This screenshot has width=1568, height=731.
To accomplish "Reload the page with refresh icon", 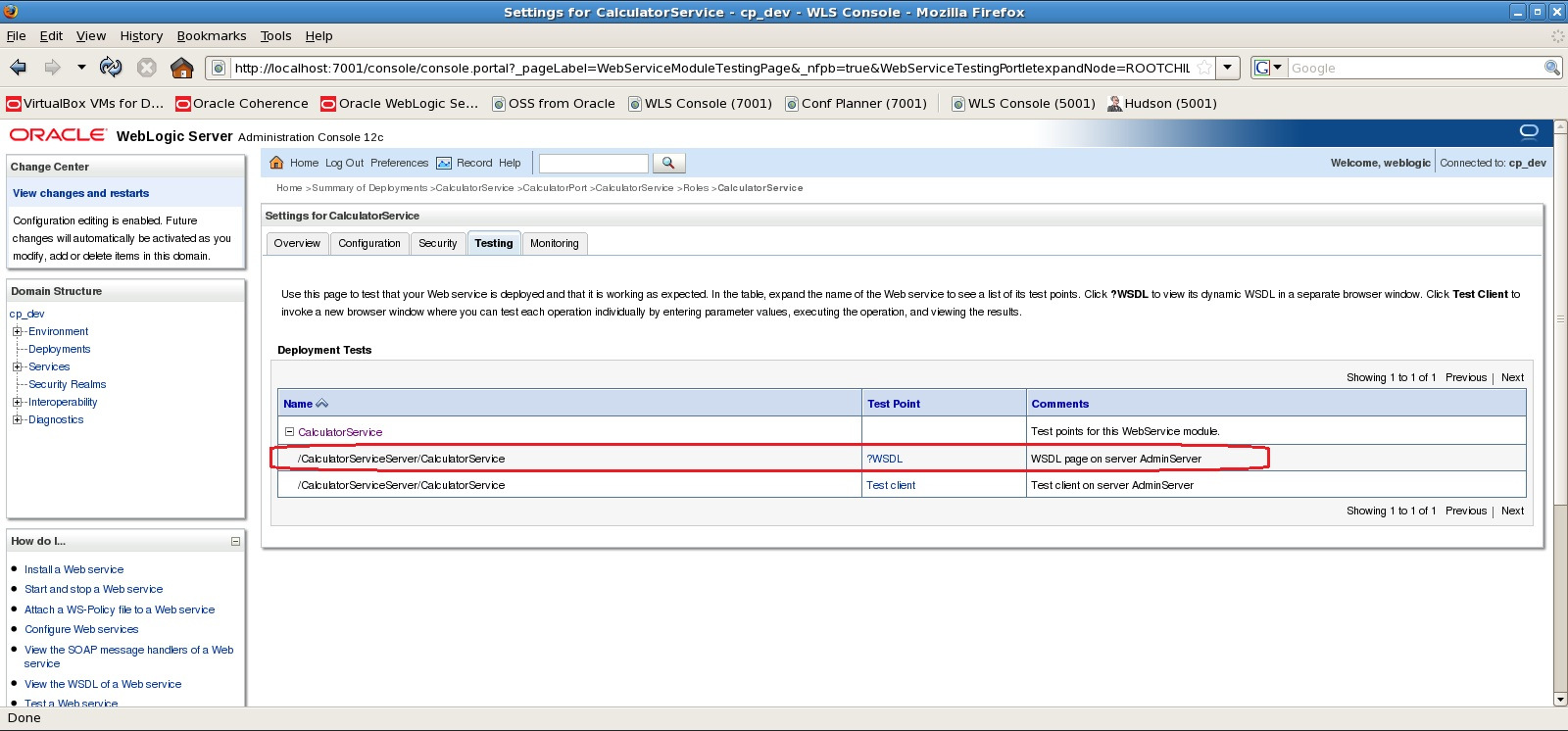I will click(111, 68).
